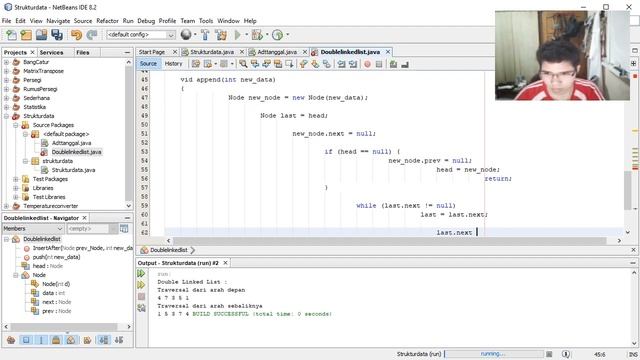Toggle Show Fields filter in Navigator
This screenshot has height=360, width=640.
tap(26, 340)
